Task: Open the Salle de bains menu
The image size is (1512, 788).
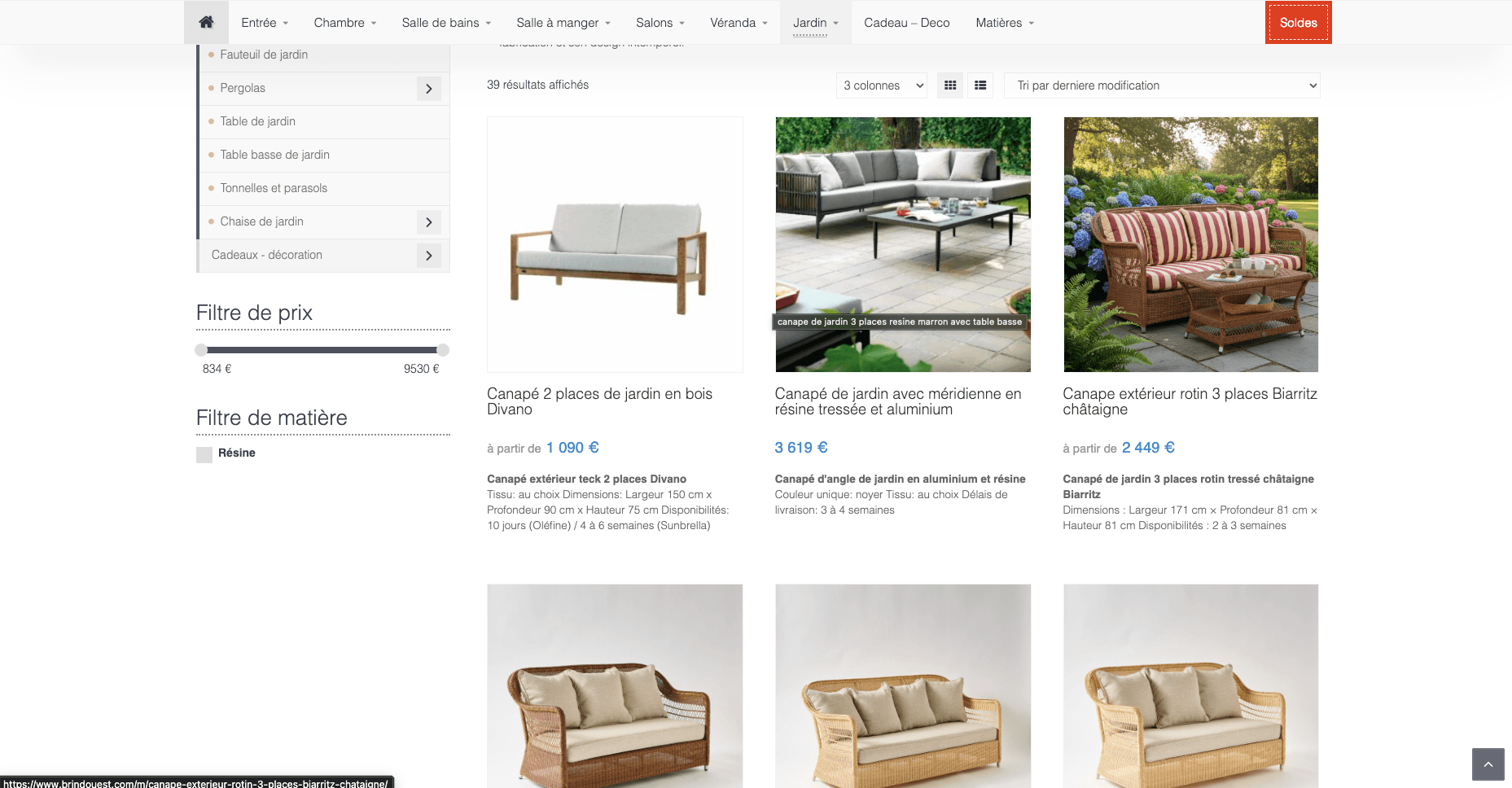Action: tap(446, 23)
